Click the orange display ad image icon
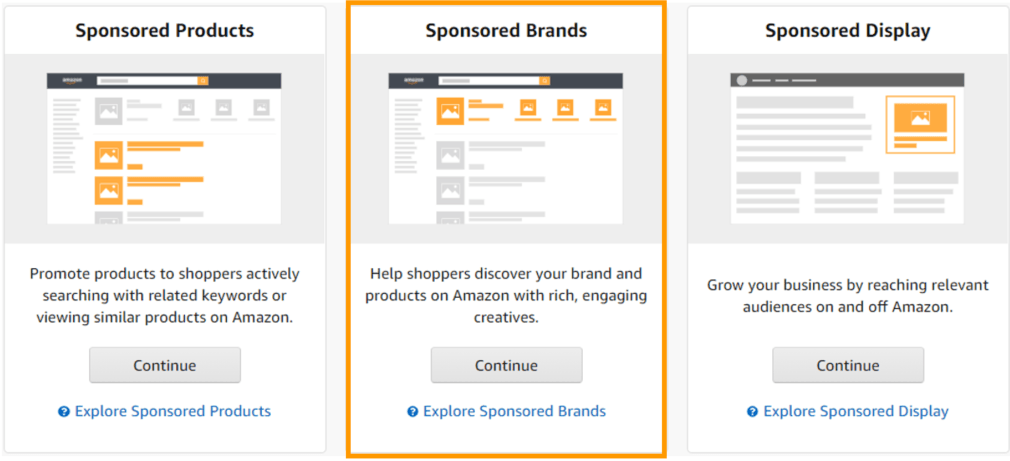 click(x=919, y=118)
